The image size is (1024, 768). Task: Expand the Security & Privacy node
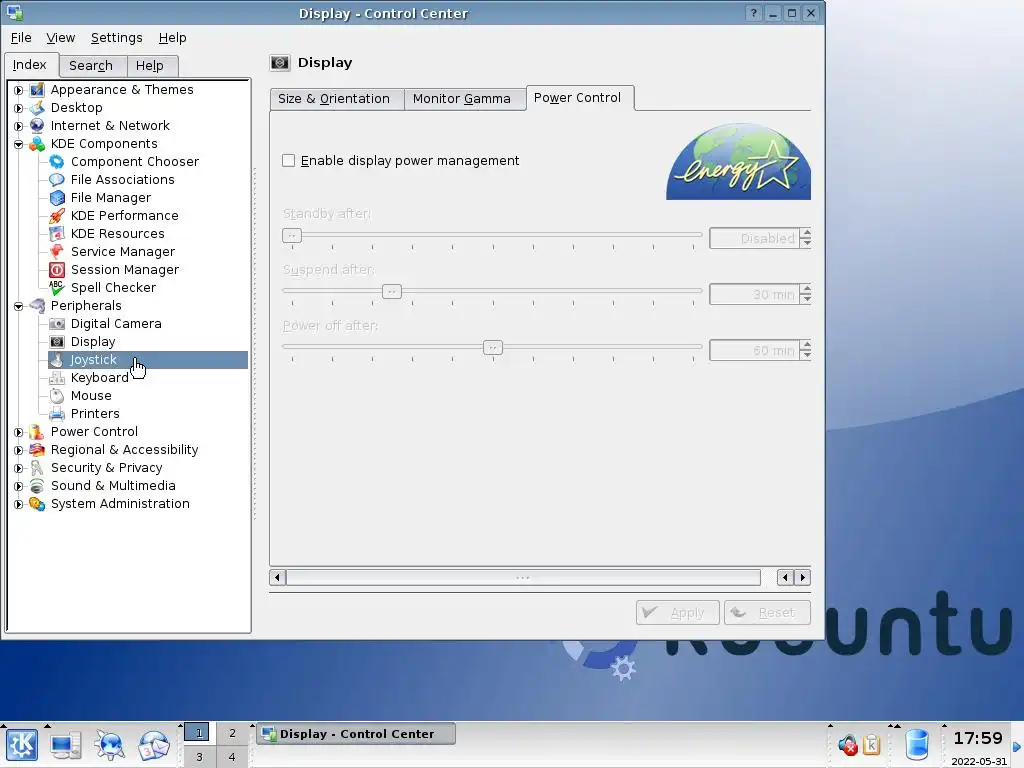(18, 468)
